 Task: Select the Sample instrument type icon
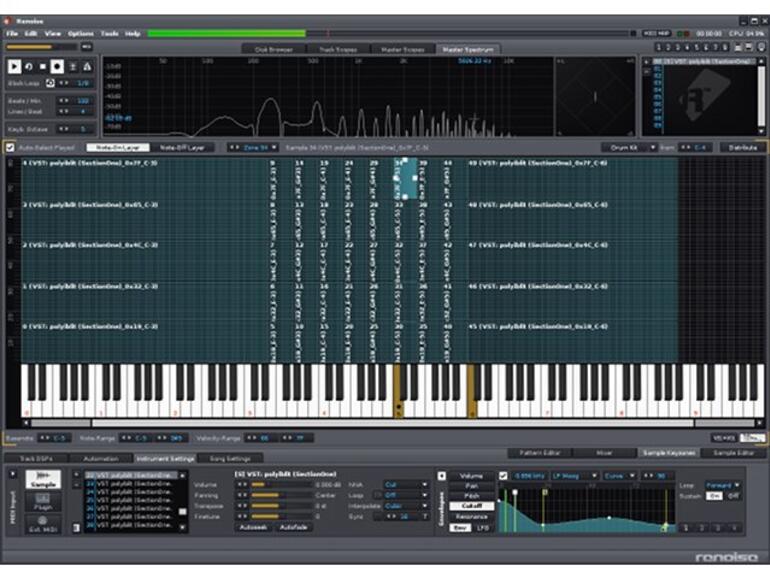click(43, 480)
